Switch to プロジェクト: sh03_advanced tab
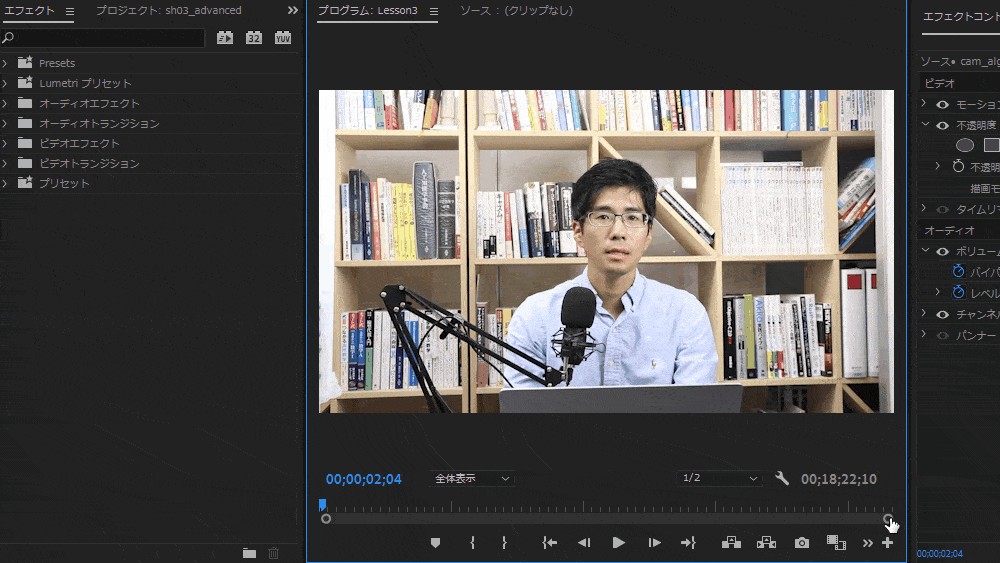Image resolution: width=1000 pixels, height=563 pixels. [169, 10]
